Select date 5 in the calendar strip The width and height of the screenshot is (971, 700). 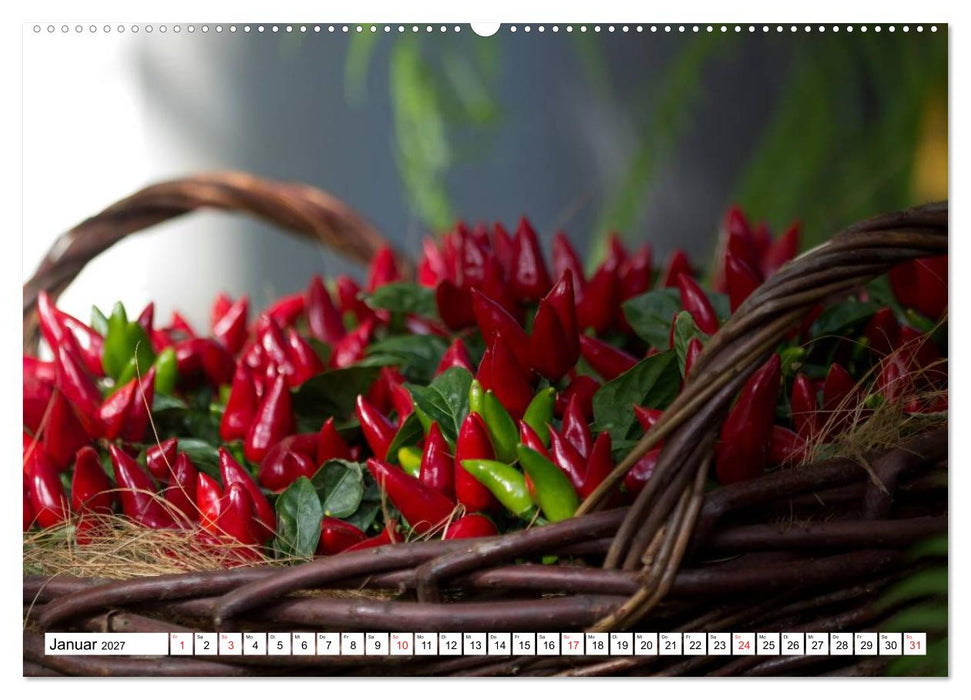279,644
